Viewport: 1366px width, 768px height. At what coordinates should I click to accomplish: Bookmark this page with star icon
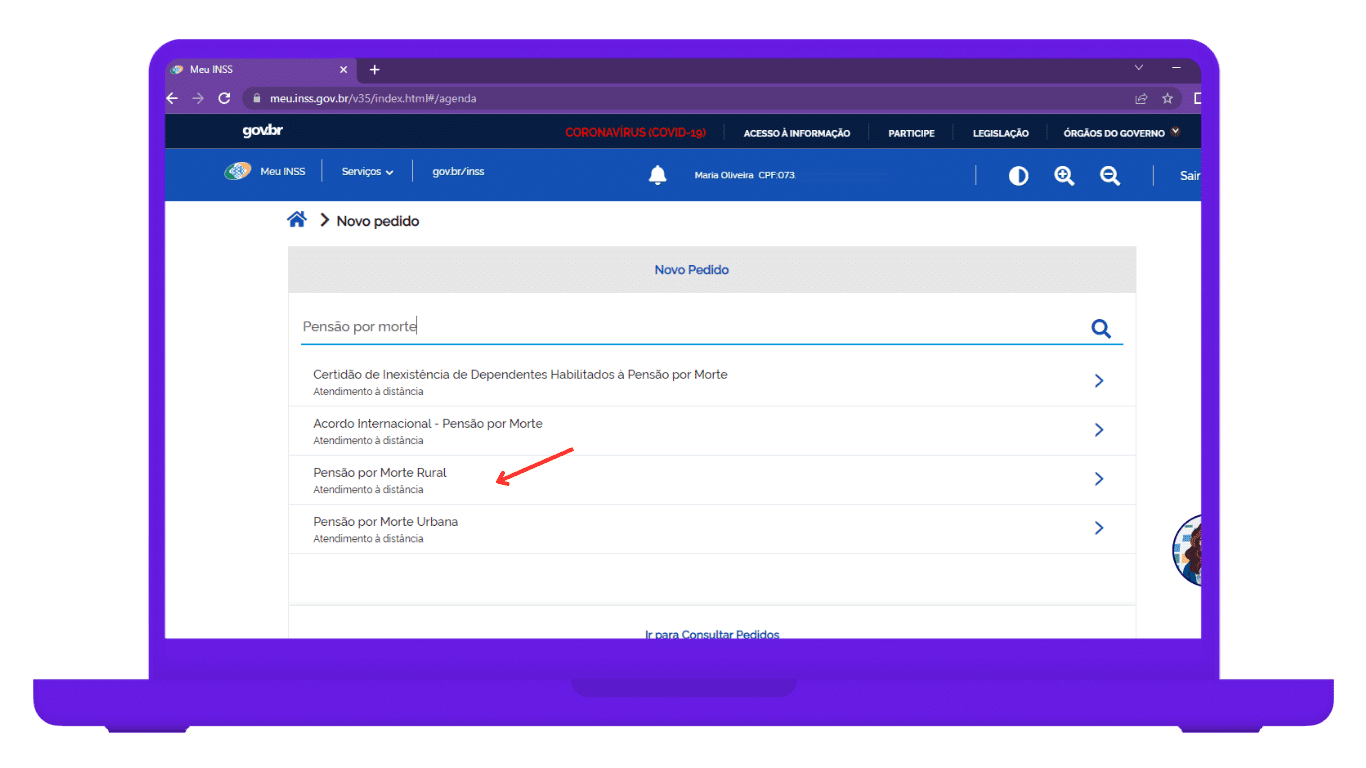(x=1167, y=99)
